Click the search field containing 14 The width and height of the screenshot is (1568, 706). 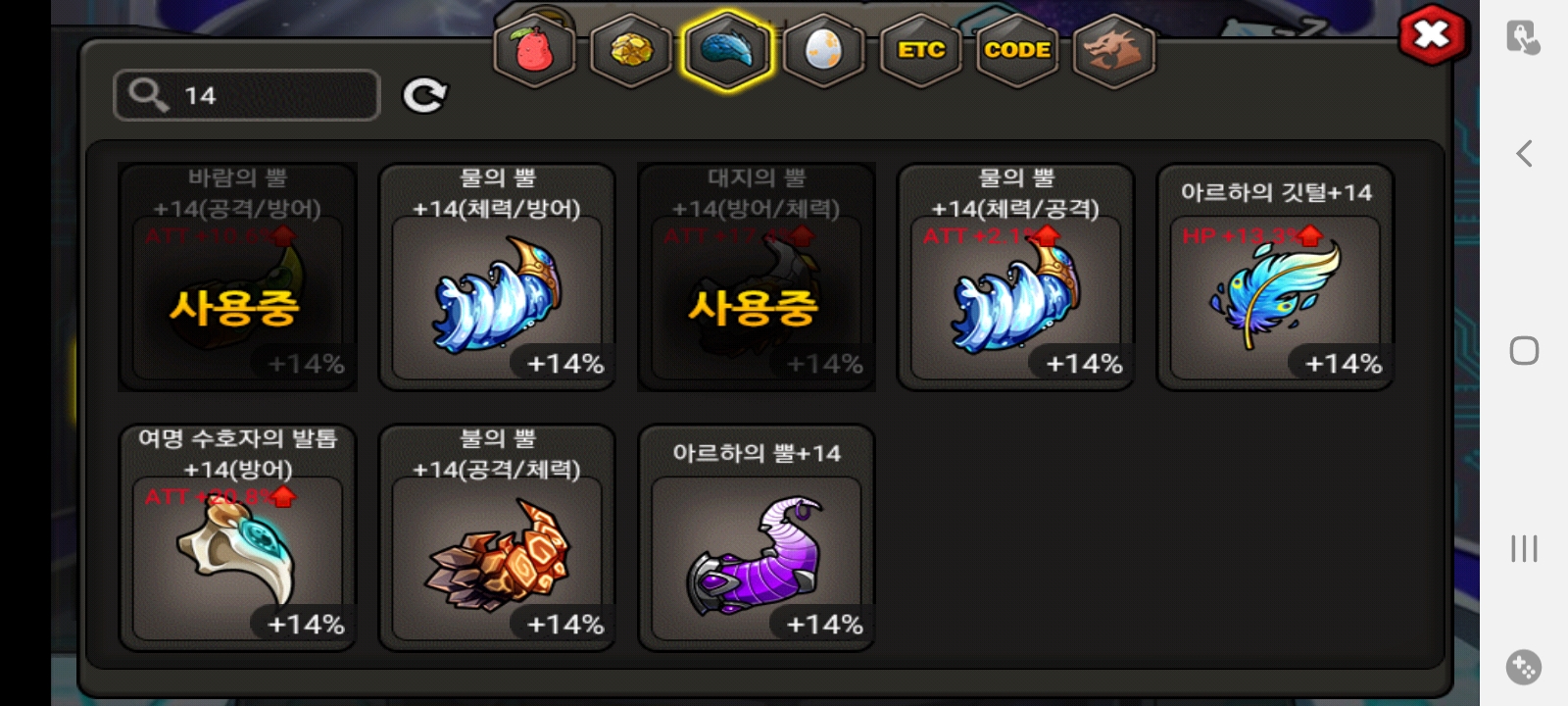click(247, 95)
